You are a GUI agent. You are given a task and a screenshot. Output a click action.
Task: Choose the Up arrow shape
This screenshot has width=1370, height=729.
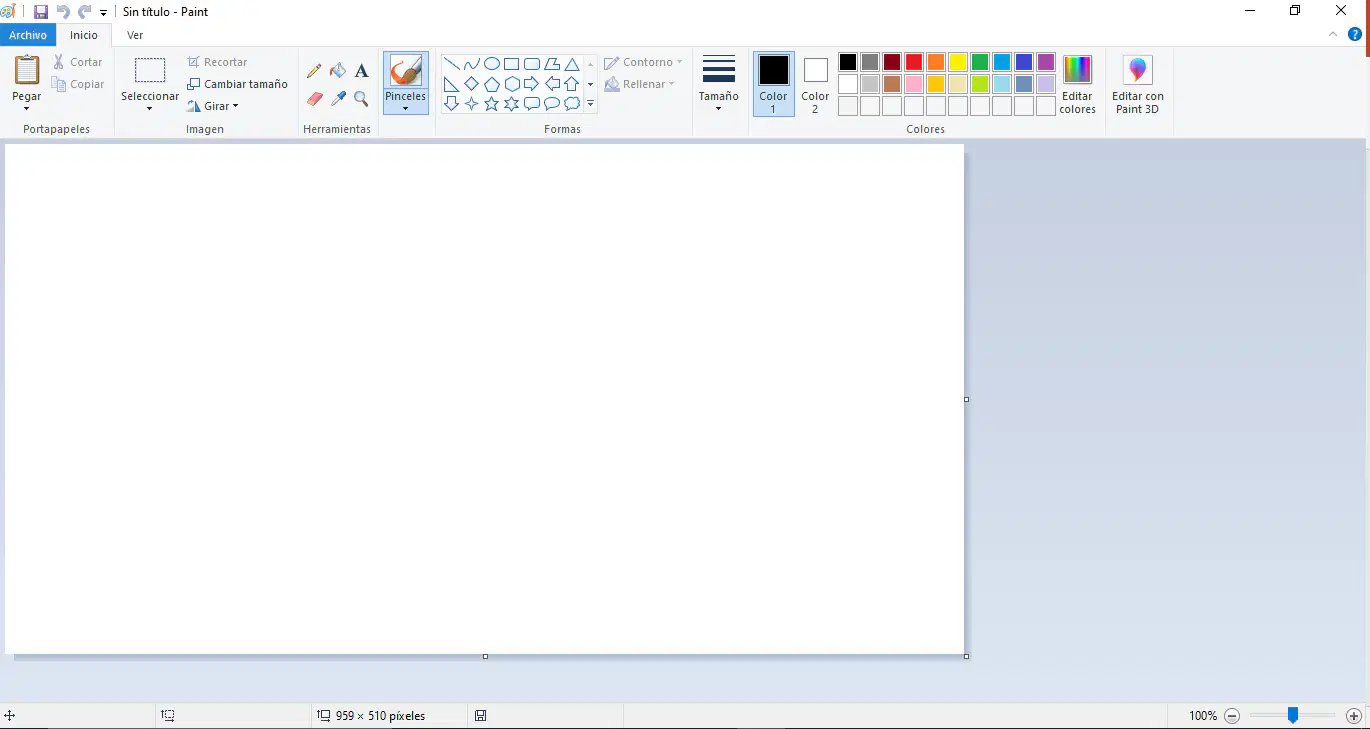coord(572,84)
